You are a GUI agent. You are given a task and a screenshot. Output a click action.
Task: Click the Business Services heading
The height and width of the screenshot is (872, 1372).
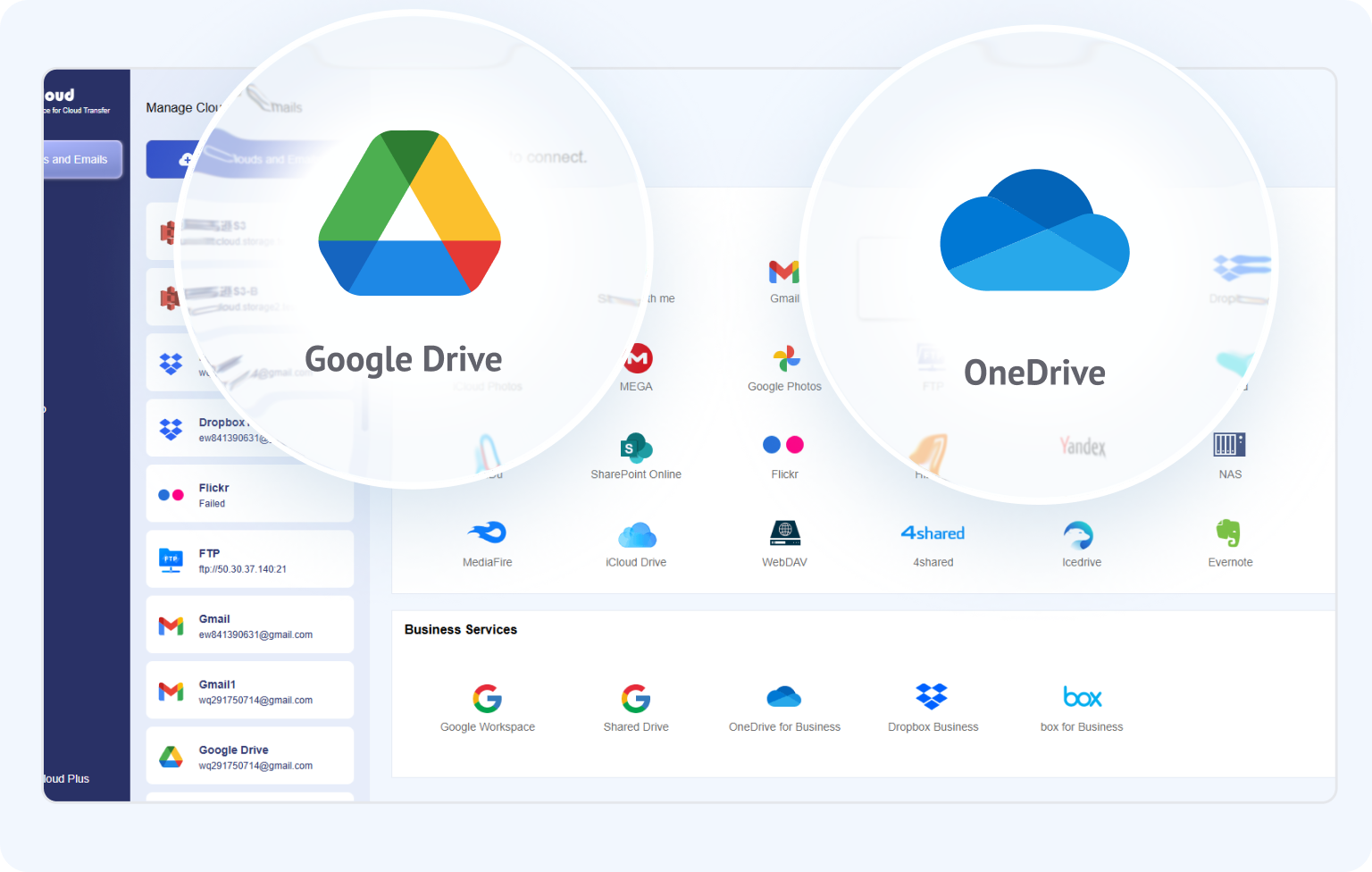[461, 630]
